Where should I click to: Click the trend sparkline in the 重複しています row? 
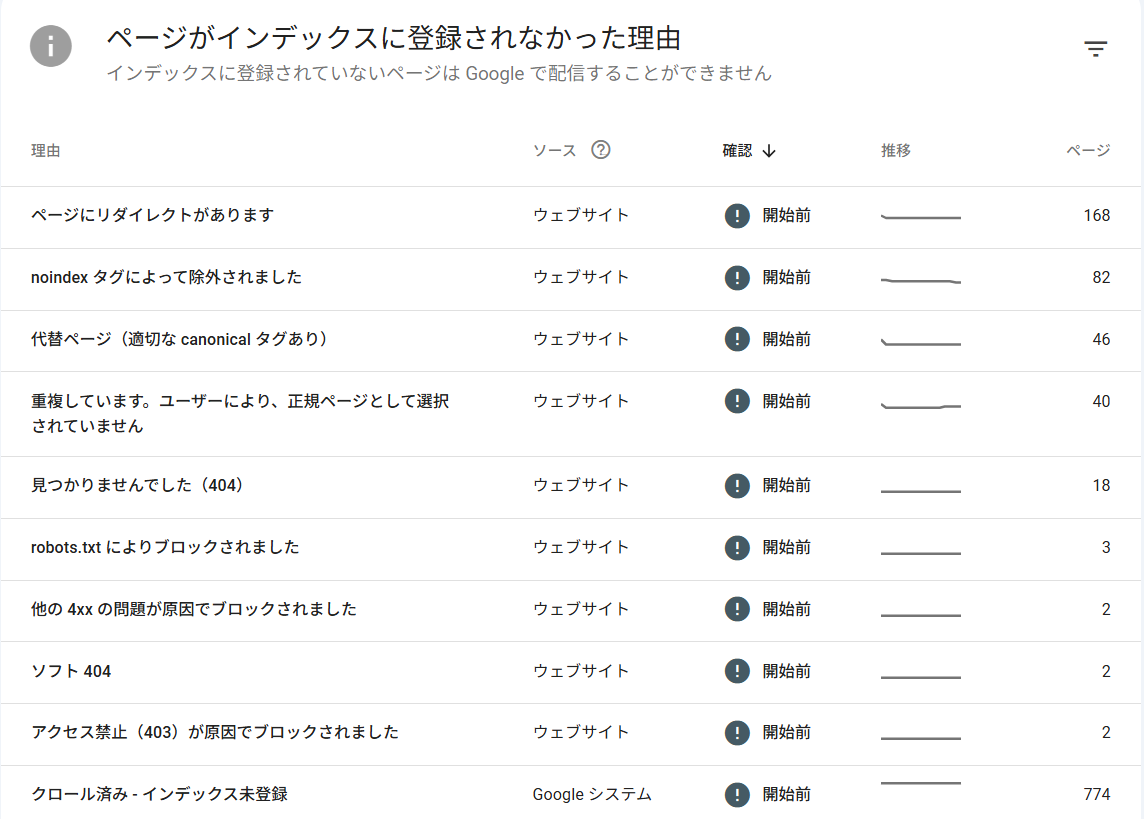coord(920,407)
